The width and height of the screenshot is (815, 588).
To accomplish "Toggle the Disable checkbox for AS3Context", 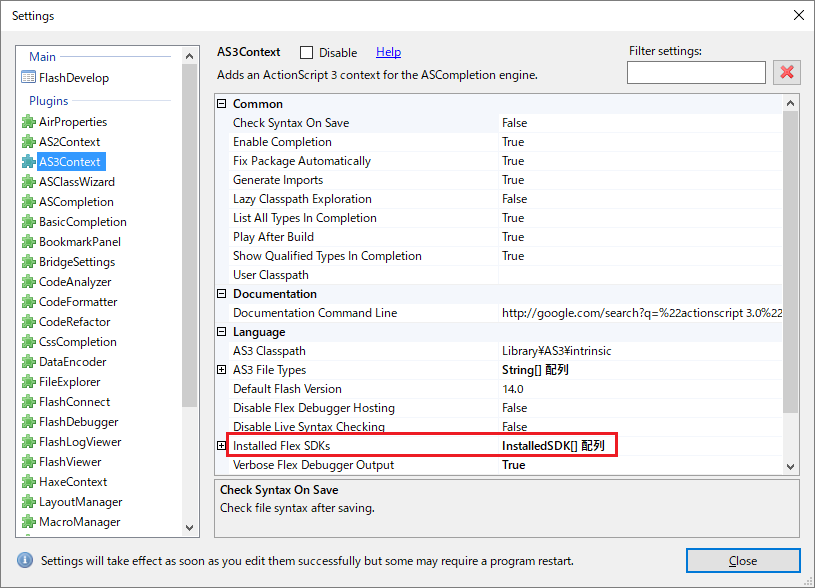I will click(307, 53).
